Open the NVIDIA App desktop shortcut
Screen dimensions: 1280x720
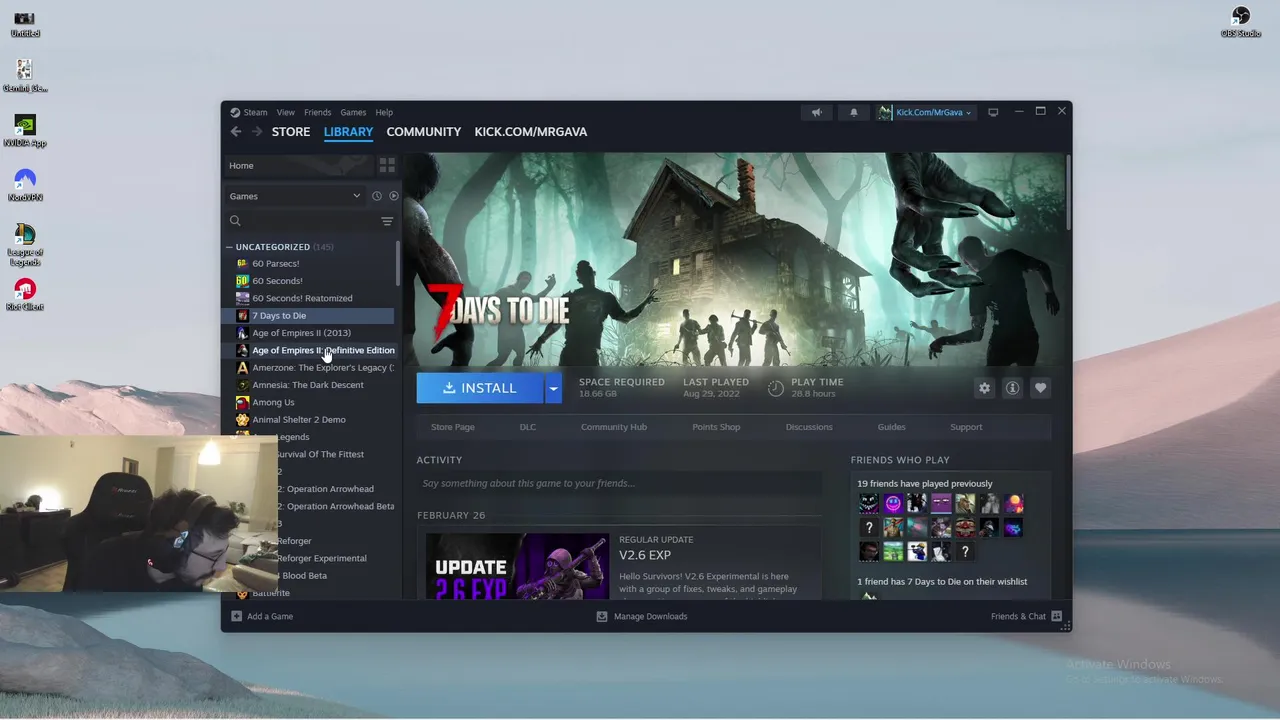(x=25, y=131)
